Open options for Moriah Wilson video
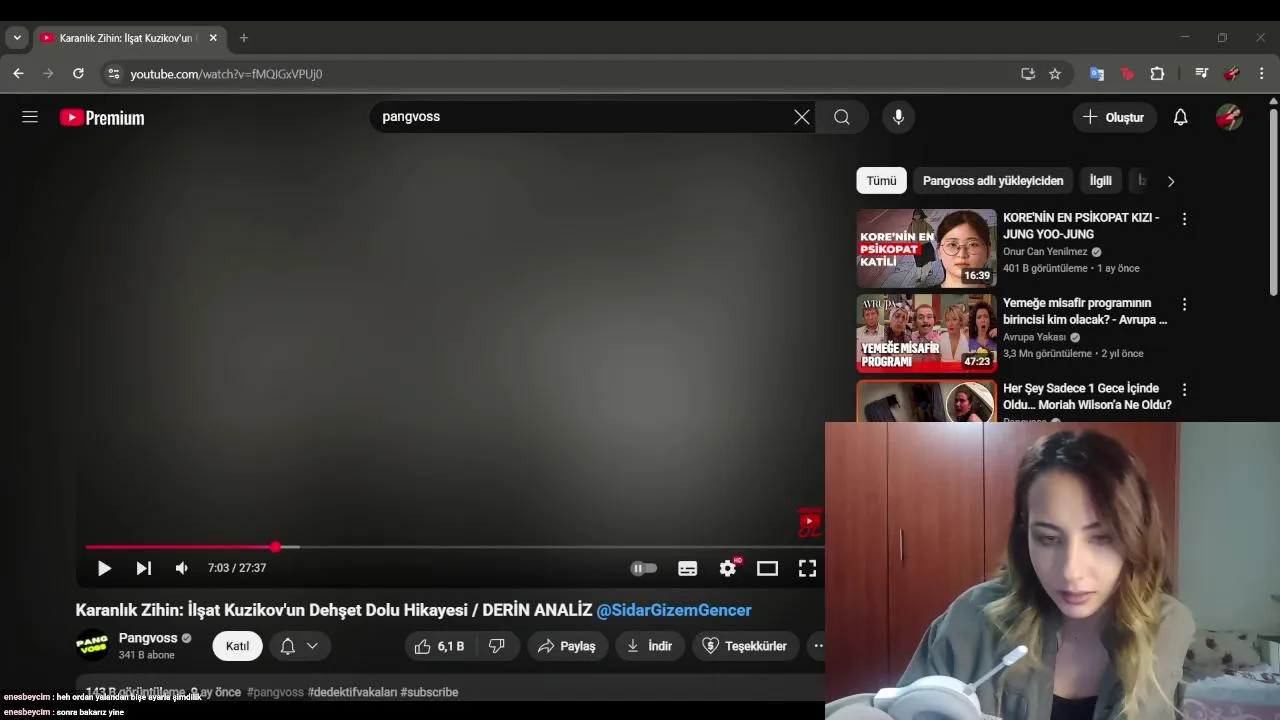The height and width of the screenshot is (720, 1280). pos(1184,389)
